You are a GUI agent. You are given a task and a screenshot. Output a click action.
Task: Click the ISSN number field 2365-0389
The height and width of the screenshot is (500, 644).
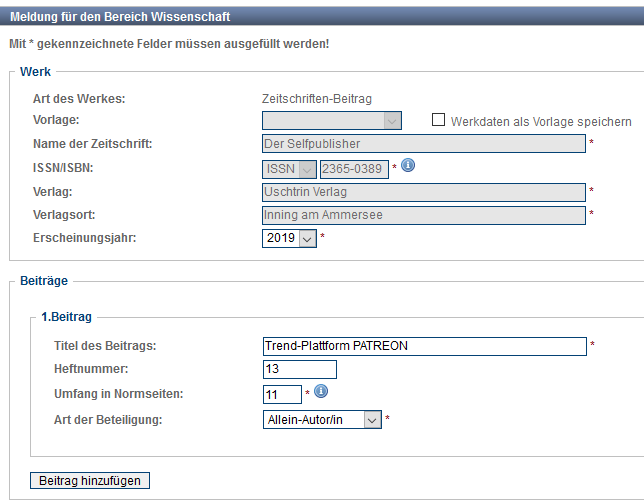click(353, 169)
